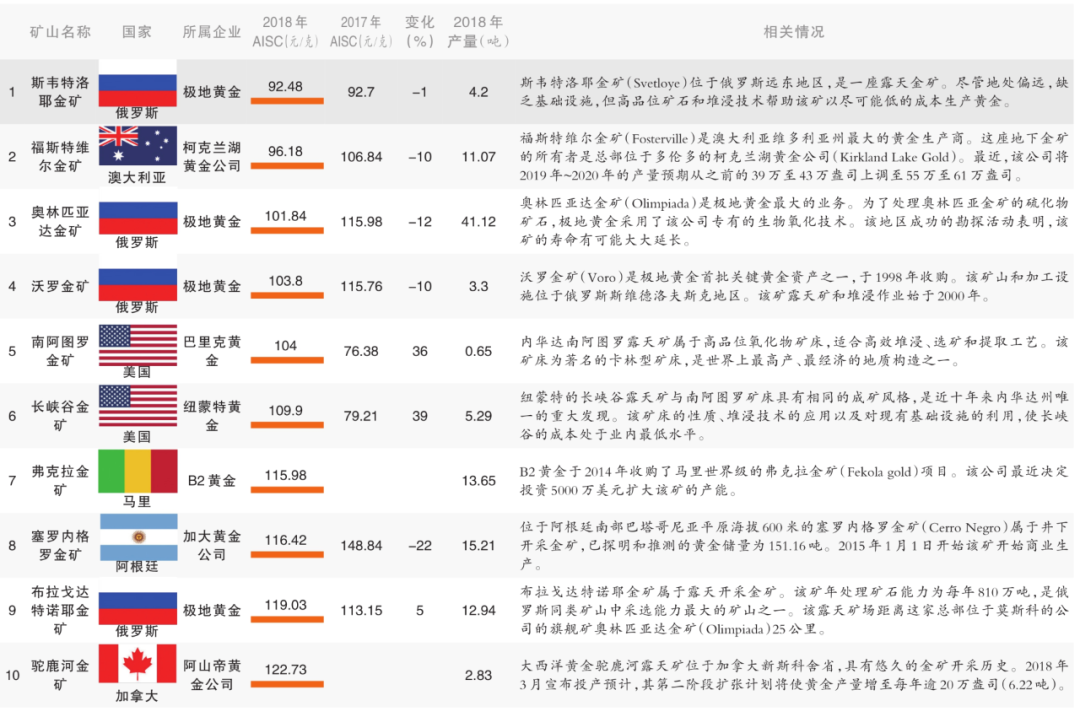Select mine name 奥林匹亚达金矿
The image size is (1080, 717).
[x=60, y=221]
